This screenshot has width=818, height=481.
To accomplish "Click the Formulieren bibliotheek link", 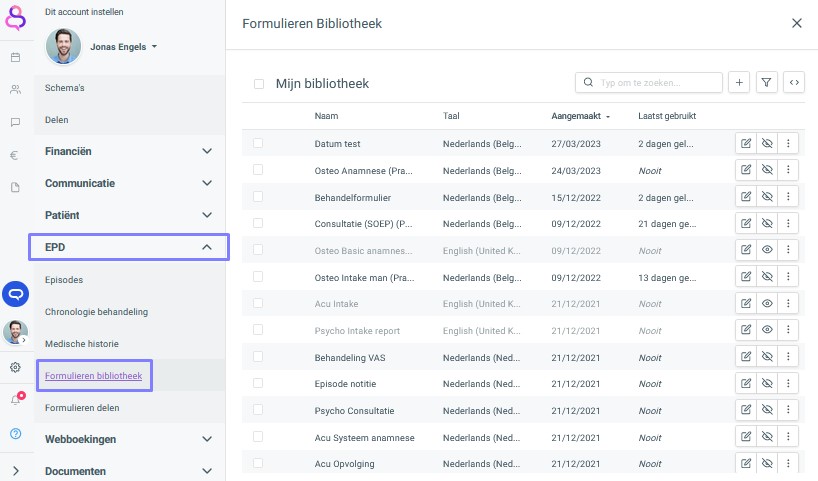I will point(93,376).
